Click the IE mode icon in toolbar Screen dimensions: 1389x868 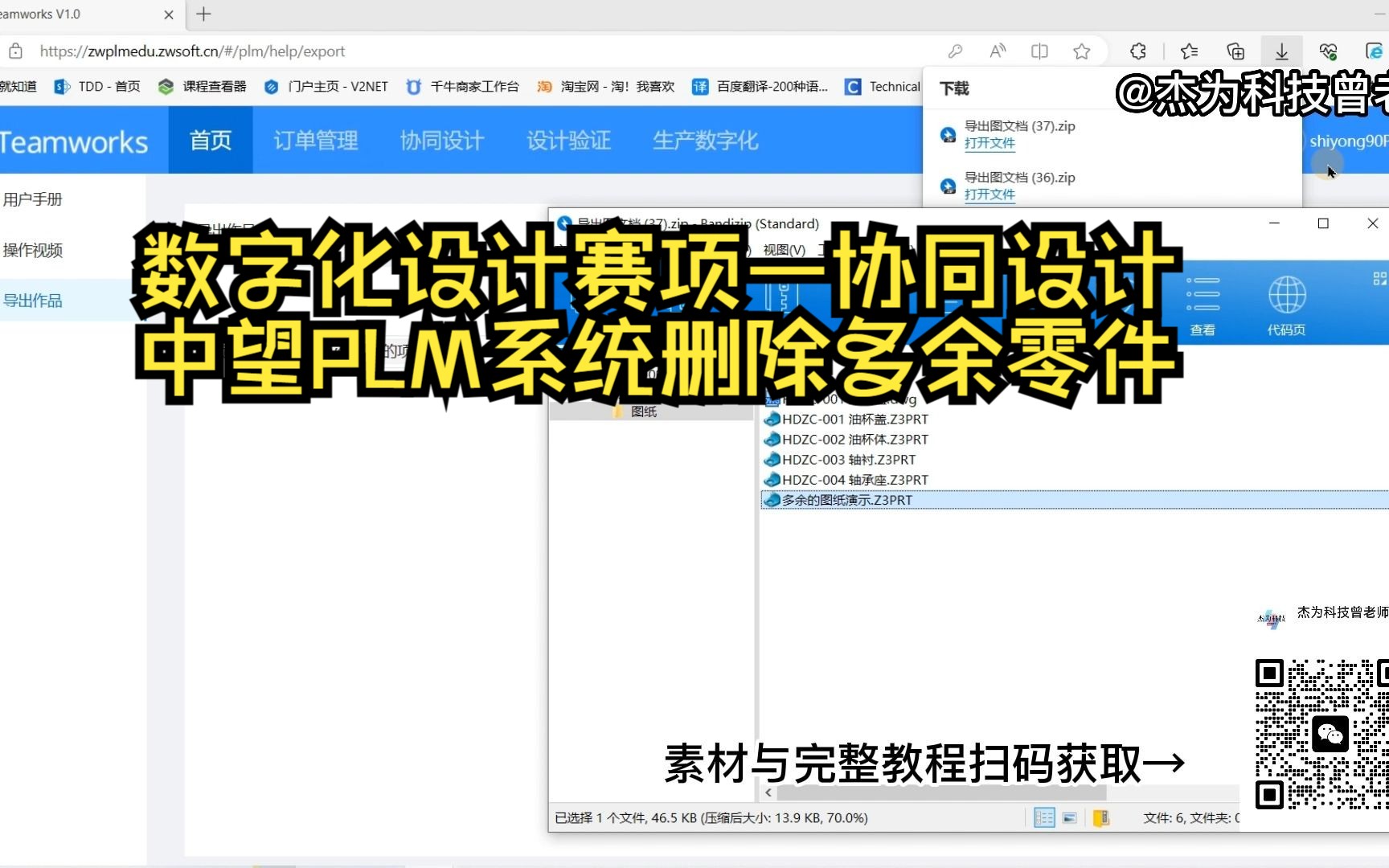(1374, 51)
